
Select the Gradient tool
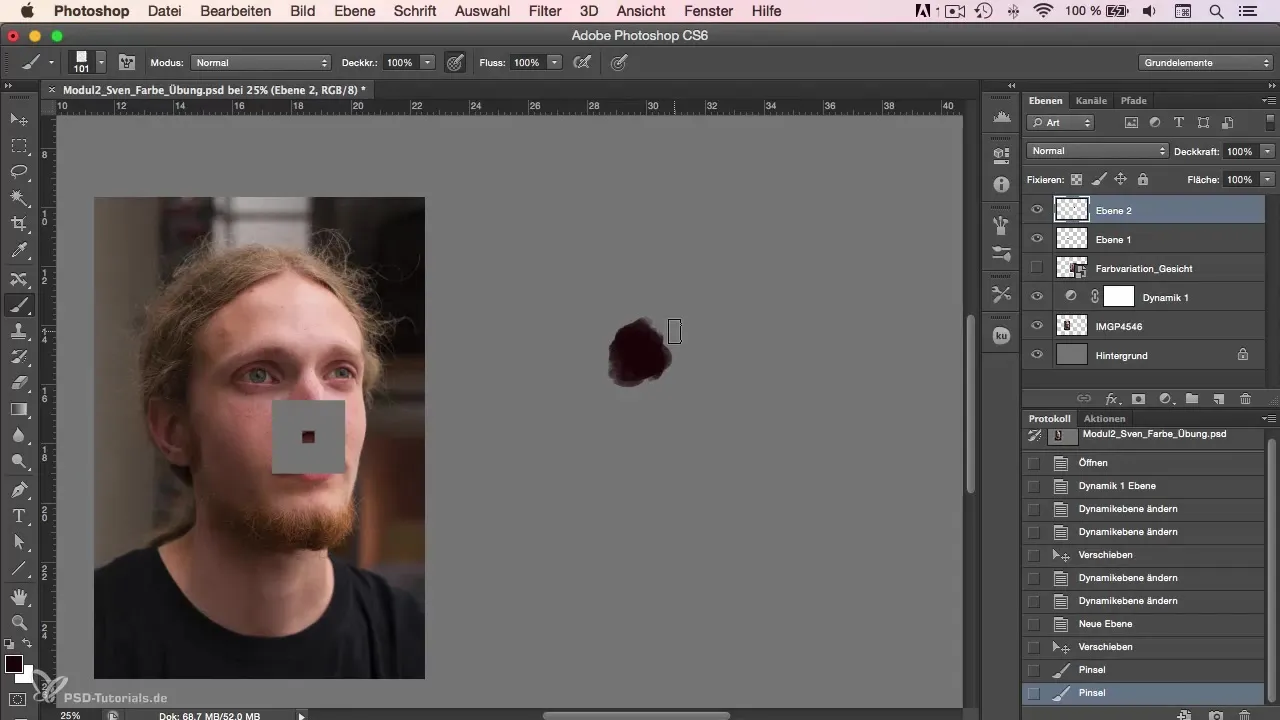click(x=19, y=410)
